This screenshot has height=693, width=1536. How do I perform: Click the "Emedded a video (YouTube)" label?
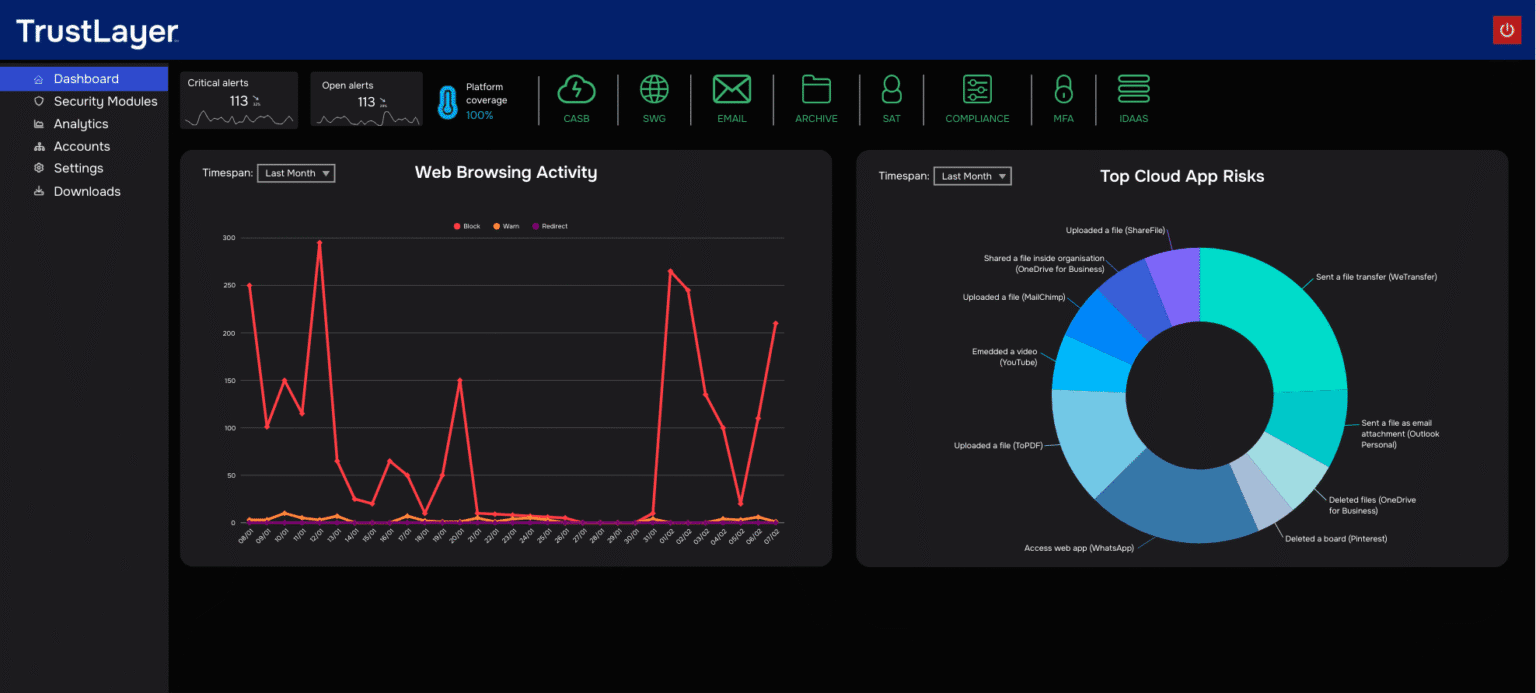(x=1004, y=357)
